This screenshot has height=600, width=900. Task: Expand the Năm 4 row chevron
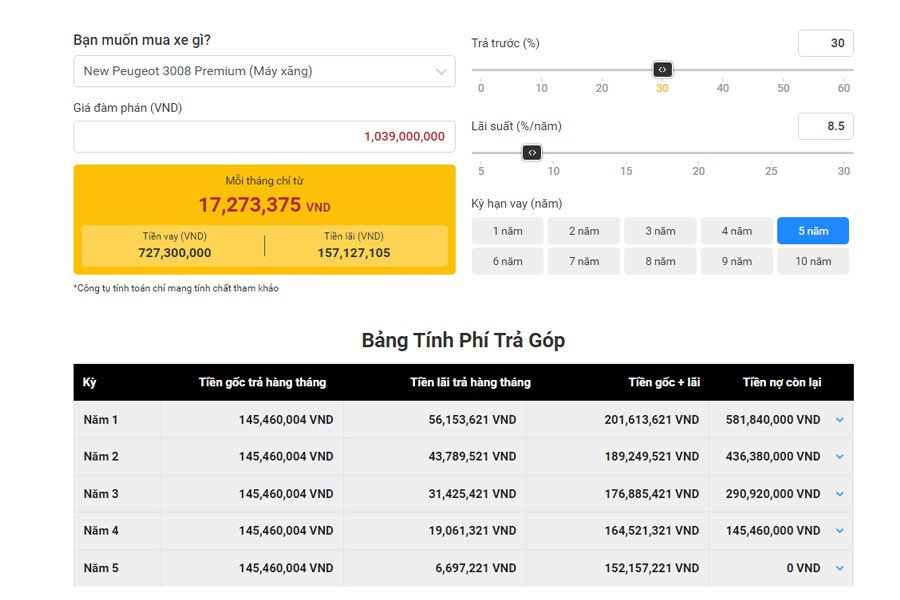(839, 531)
